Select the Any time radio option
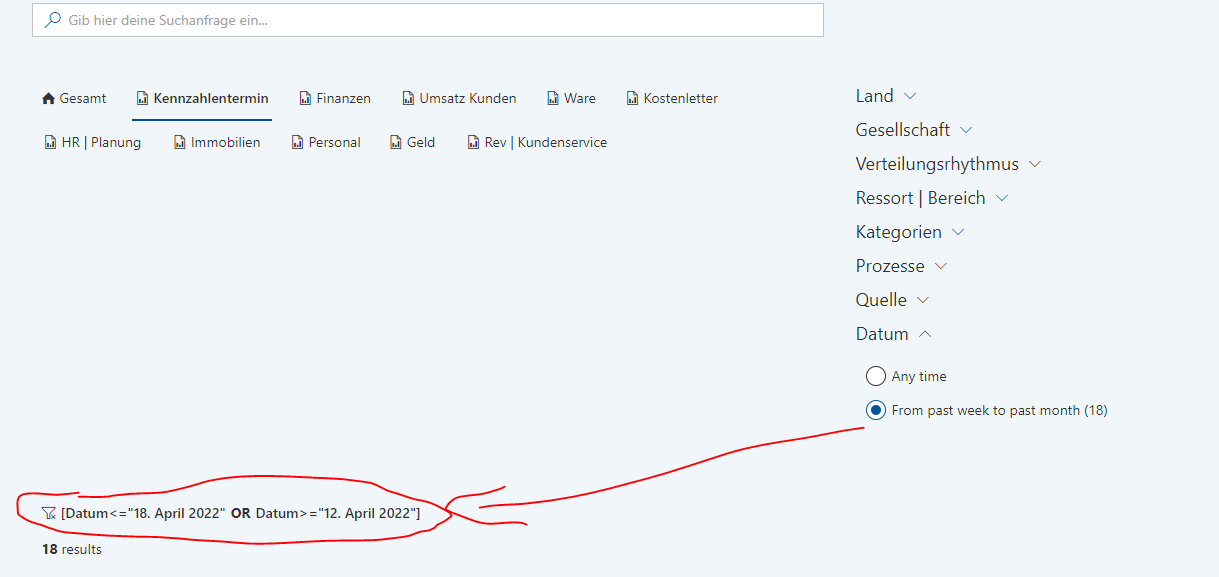This screenshot has height=577, width=1219. [876, 376]
